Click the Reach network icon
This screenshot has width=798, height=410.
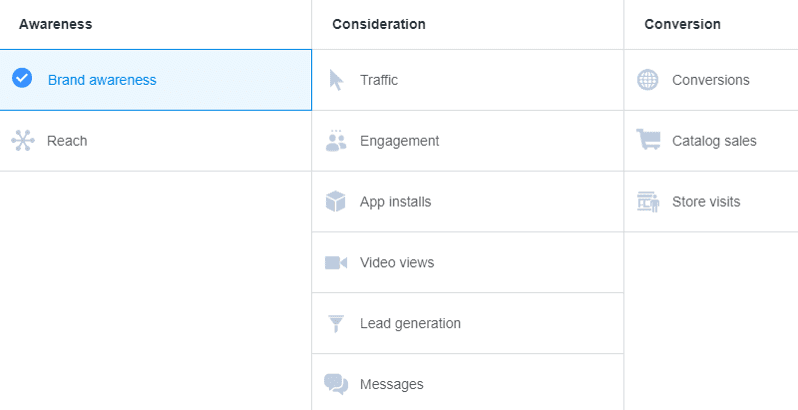pos(22,141)
